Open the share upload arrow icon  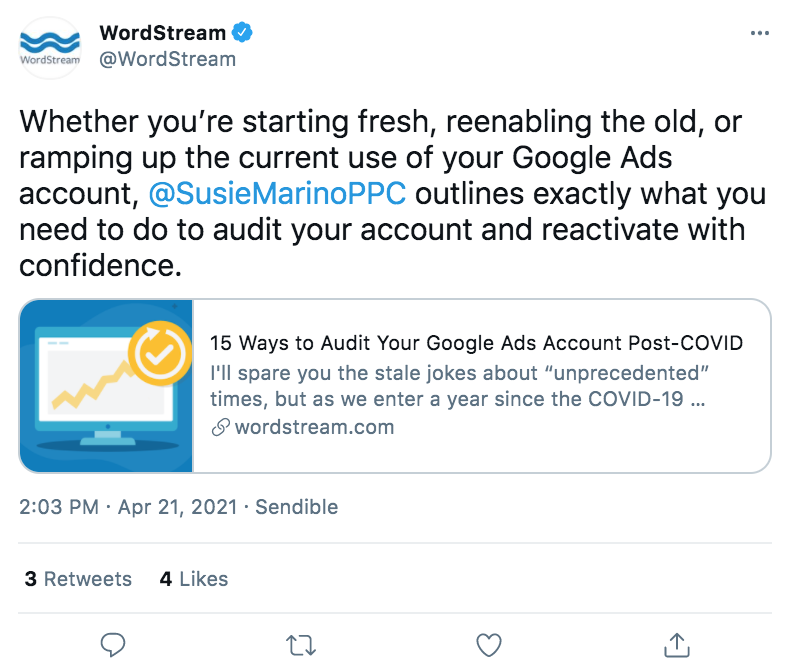(677, 645)
